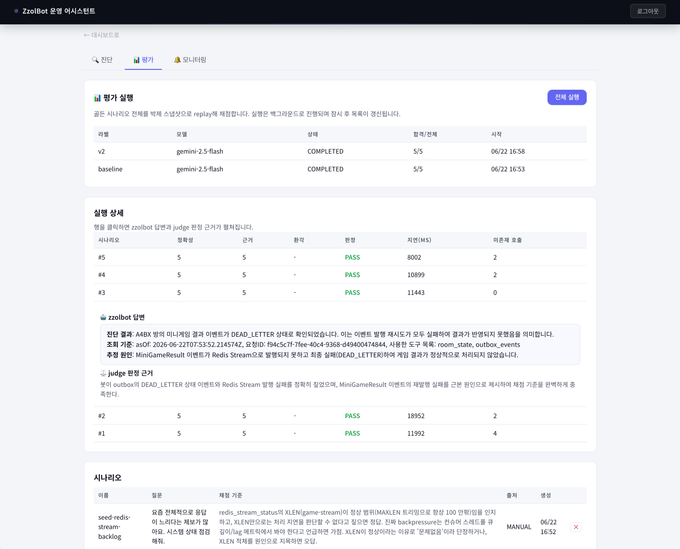Viewport: 680px width, 549px height.
Task: Click latency value 10899
Action: (416, 275)
